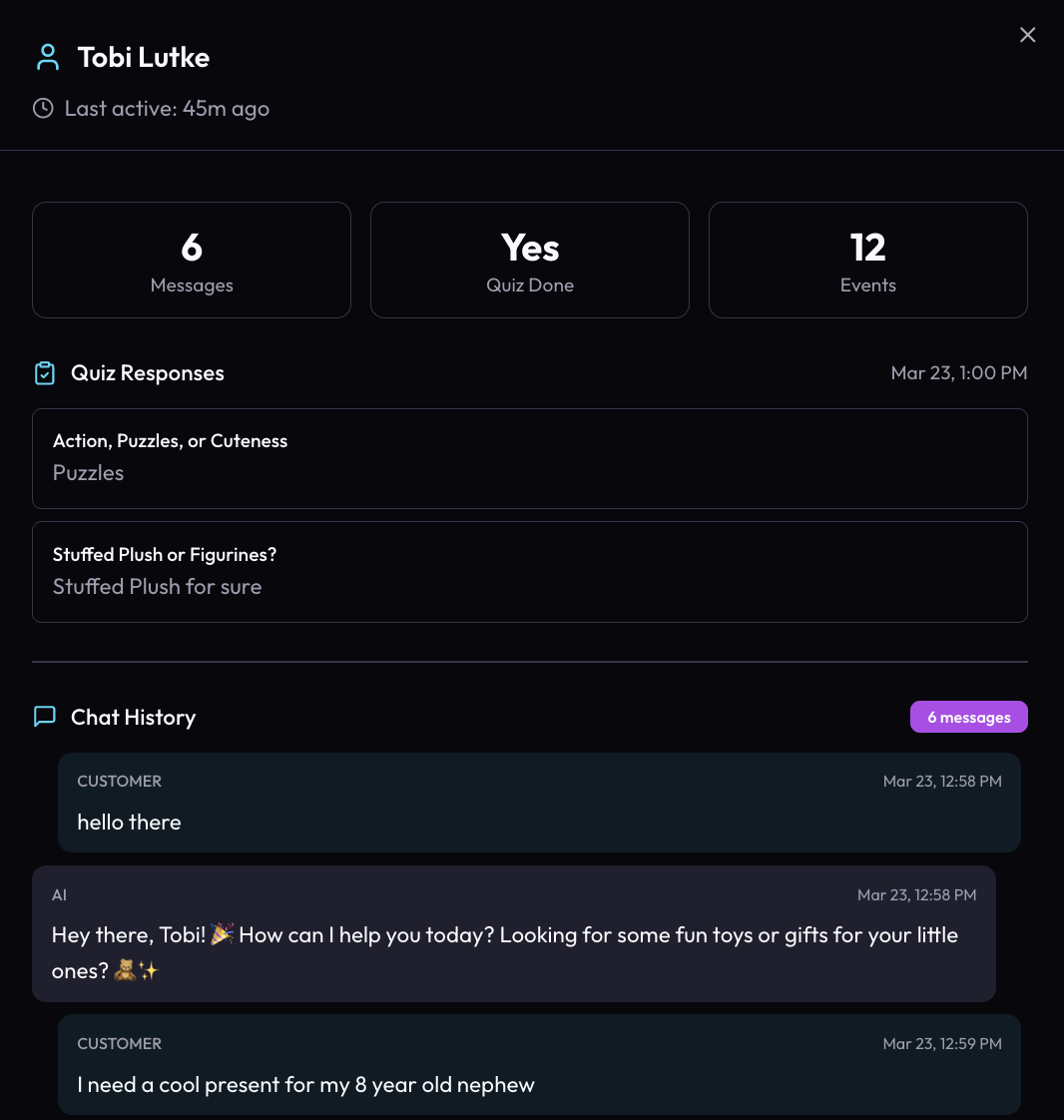Click the clipboard icon beside Quiz Responses
Image resolution: width=1064 pixels, height=1120 pixels.
coord(44,372)
